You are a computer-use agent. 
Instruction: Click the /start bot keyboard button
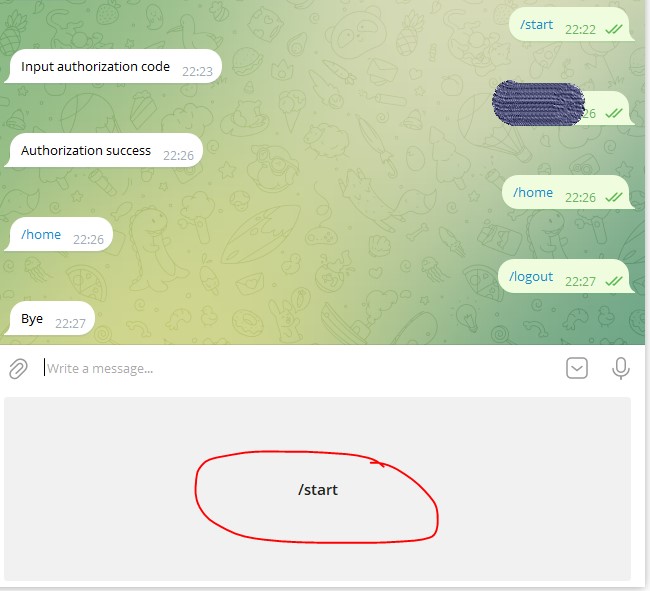318,489
